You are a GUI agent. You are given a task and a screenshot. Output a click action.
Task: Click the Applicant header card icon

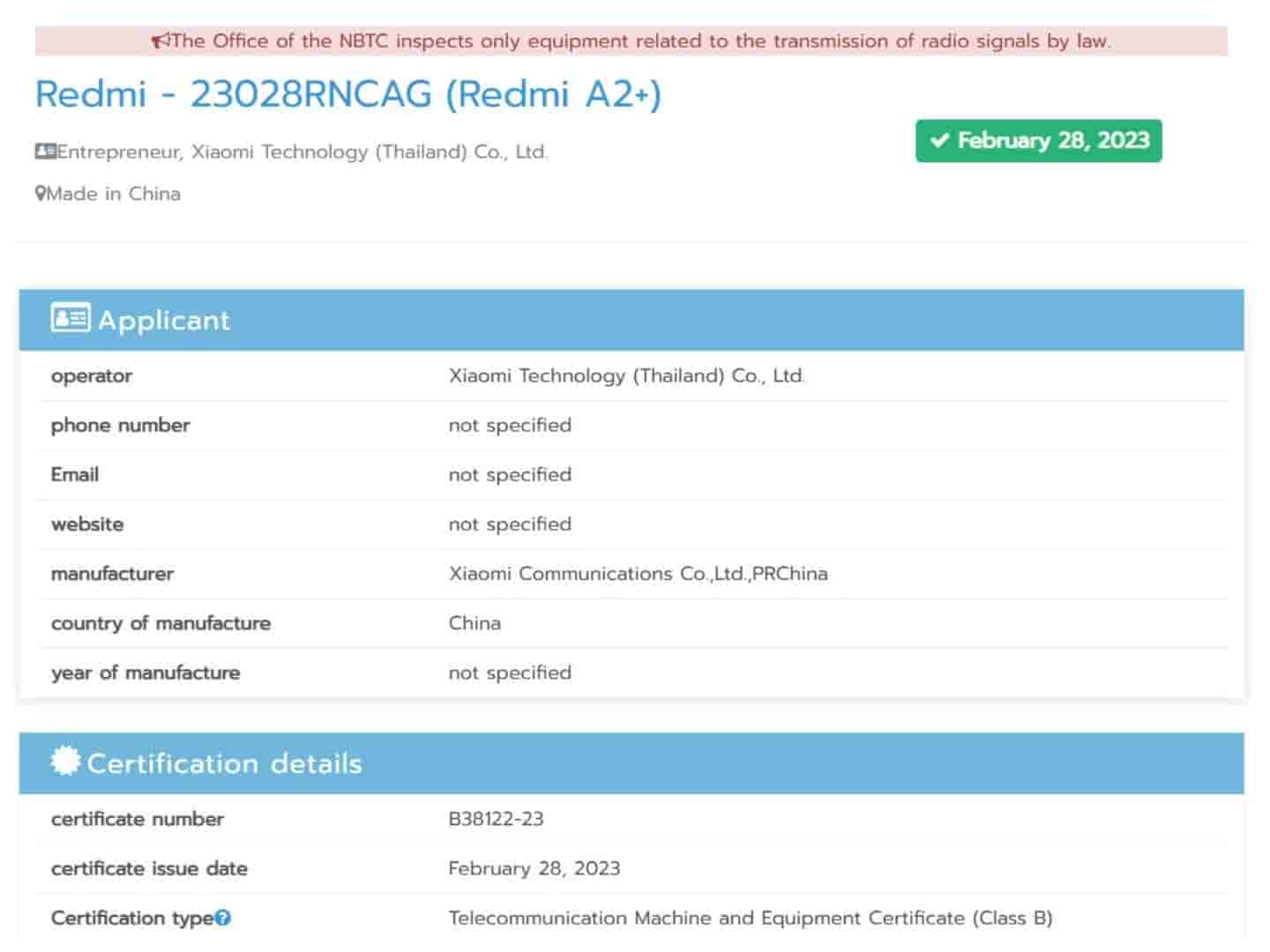(70, 318)
